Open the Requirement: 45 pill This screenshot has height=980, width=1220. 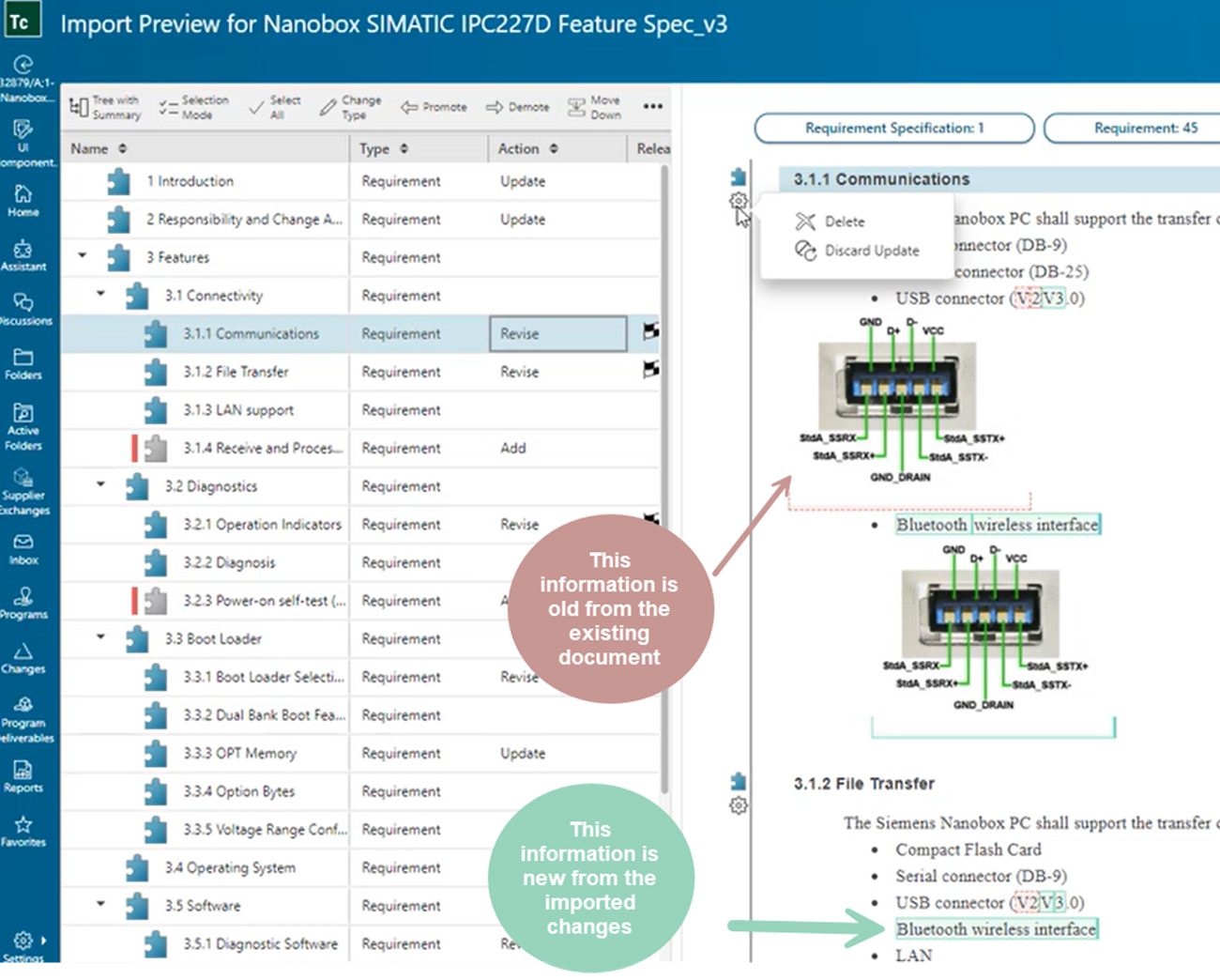pyautogui.click(x=1133, y=128)
